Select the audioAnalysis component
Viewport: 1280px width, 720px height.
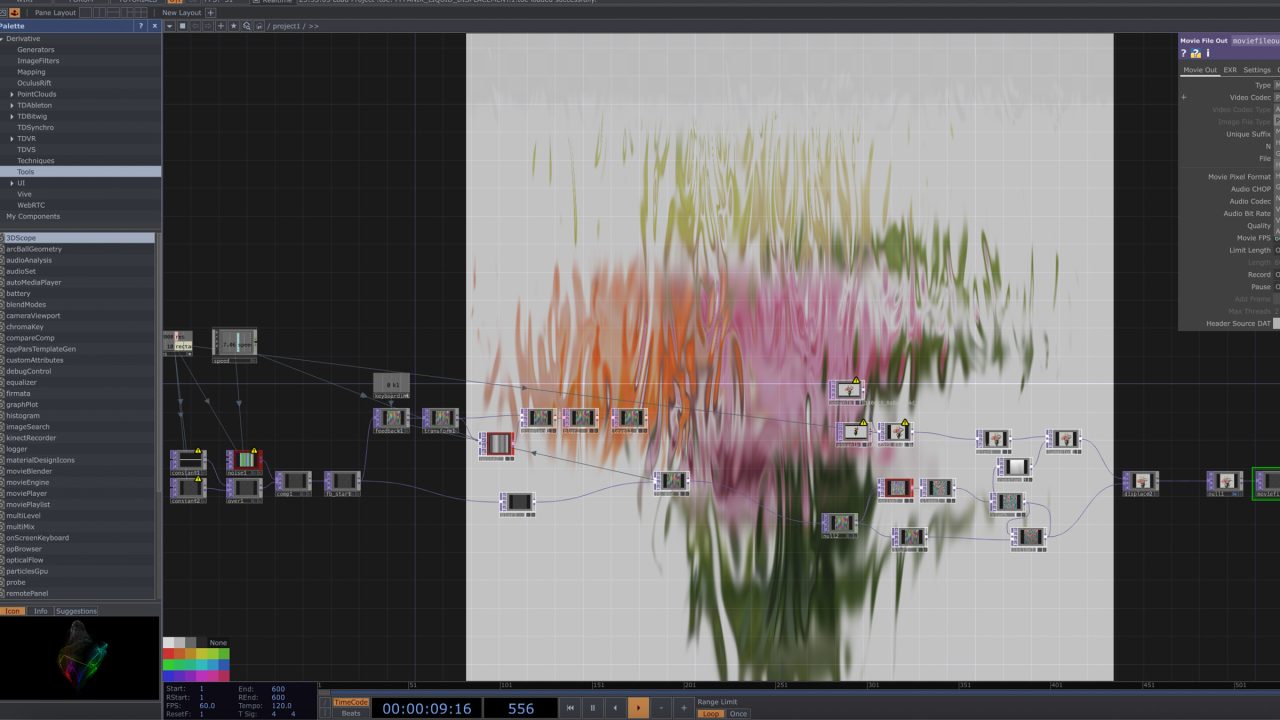(x=78, y=260)
